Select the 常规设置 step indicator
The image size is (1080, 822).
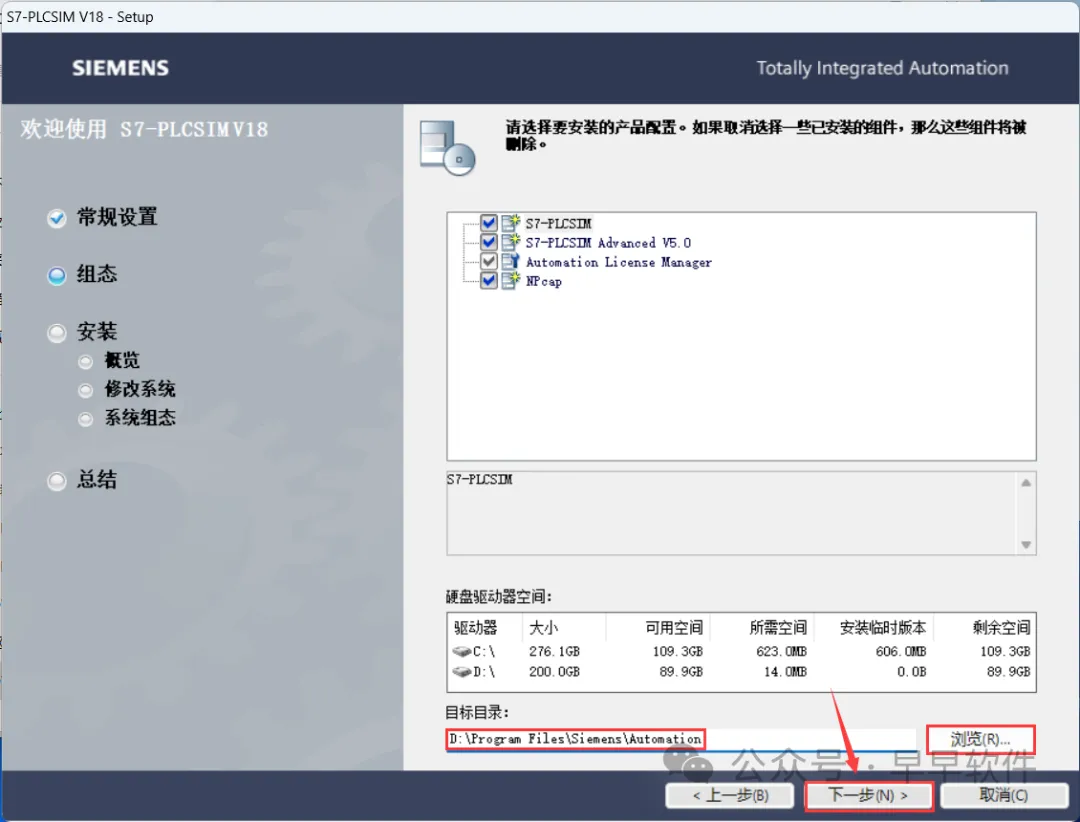coord(56,218)
